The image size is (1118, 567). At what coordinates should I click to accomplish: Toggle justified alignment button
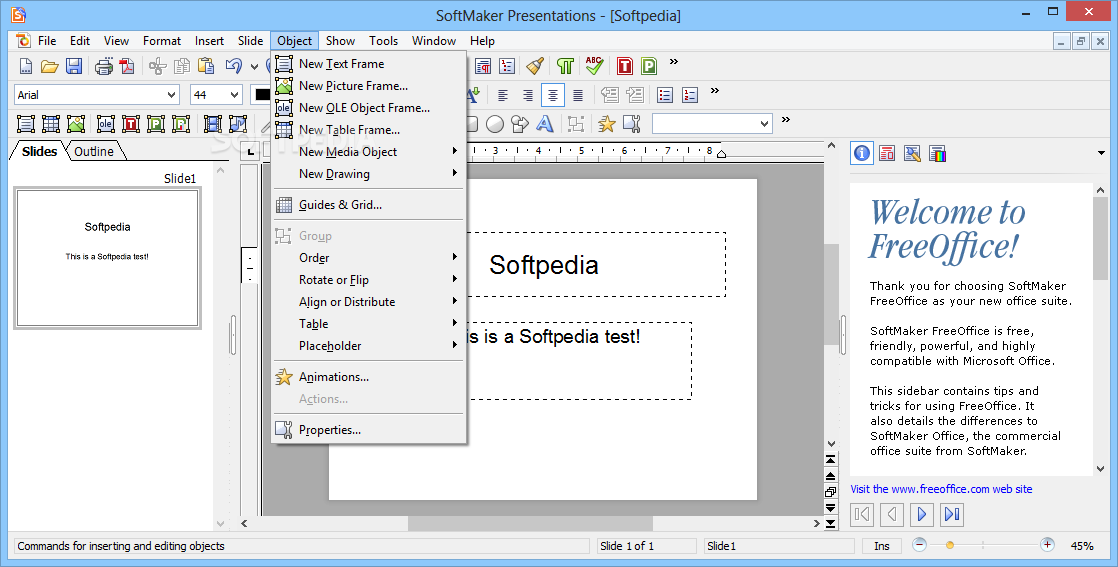pyautogui.click(x=578, y=95)
